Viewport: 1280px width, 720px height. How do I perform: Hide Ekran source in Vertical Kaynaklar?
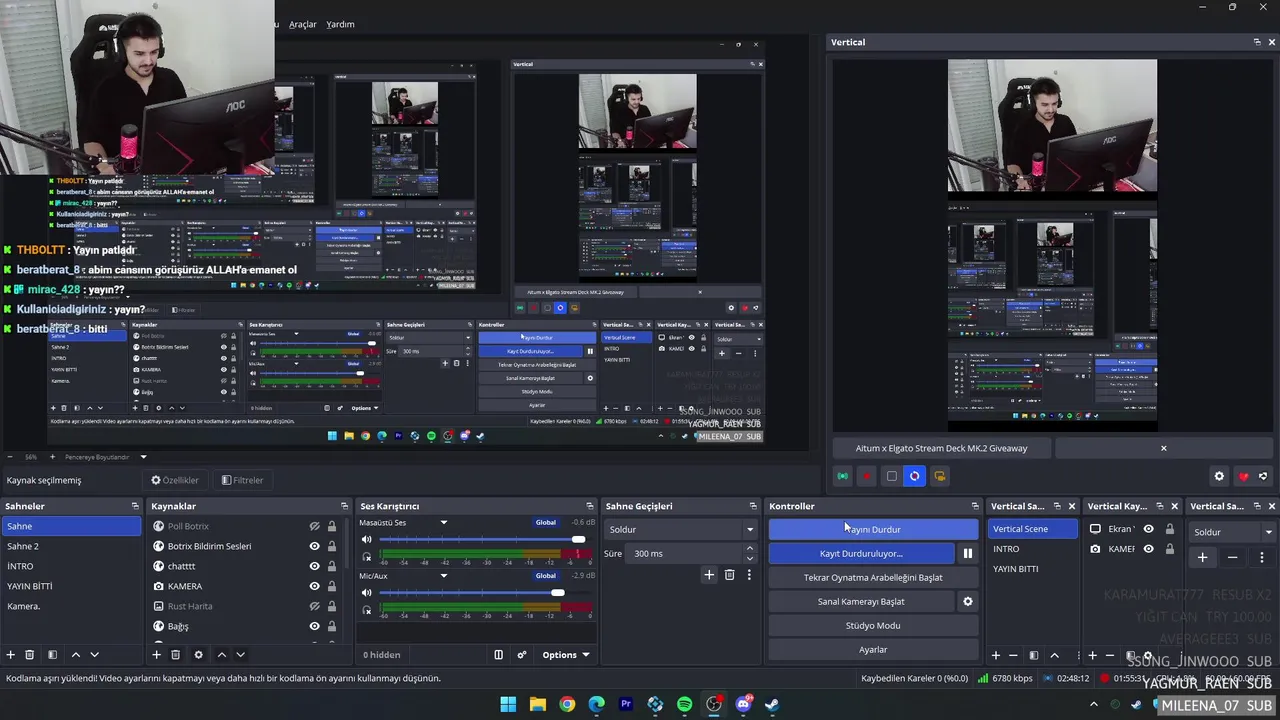pyautogui.click(x=1148, y=529)
